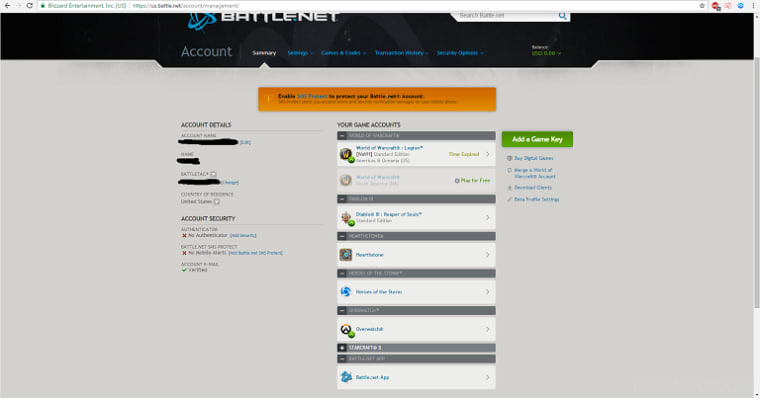
Task: Open the Download Clients link
Action: (533, 188)
